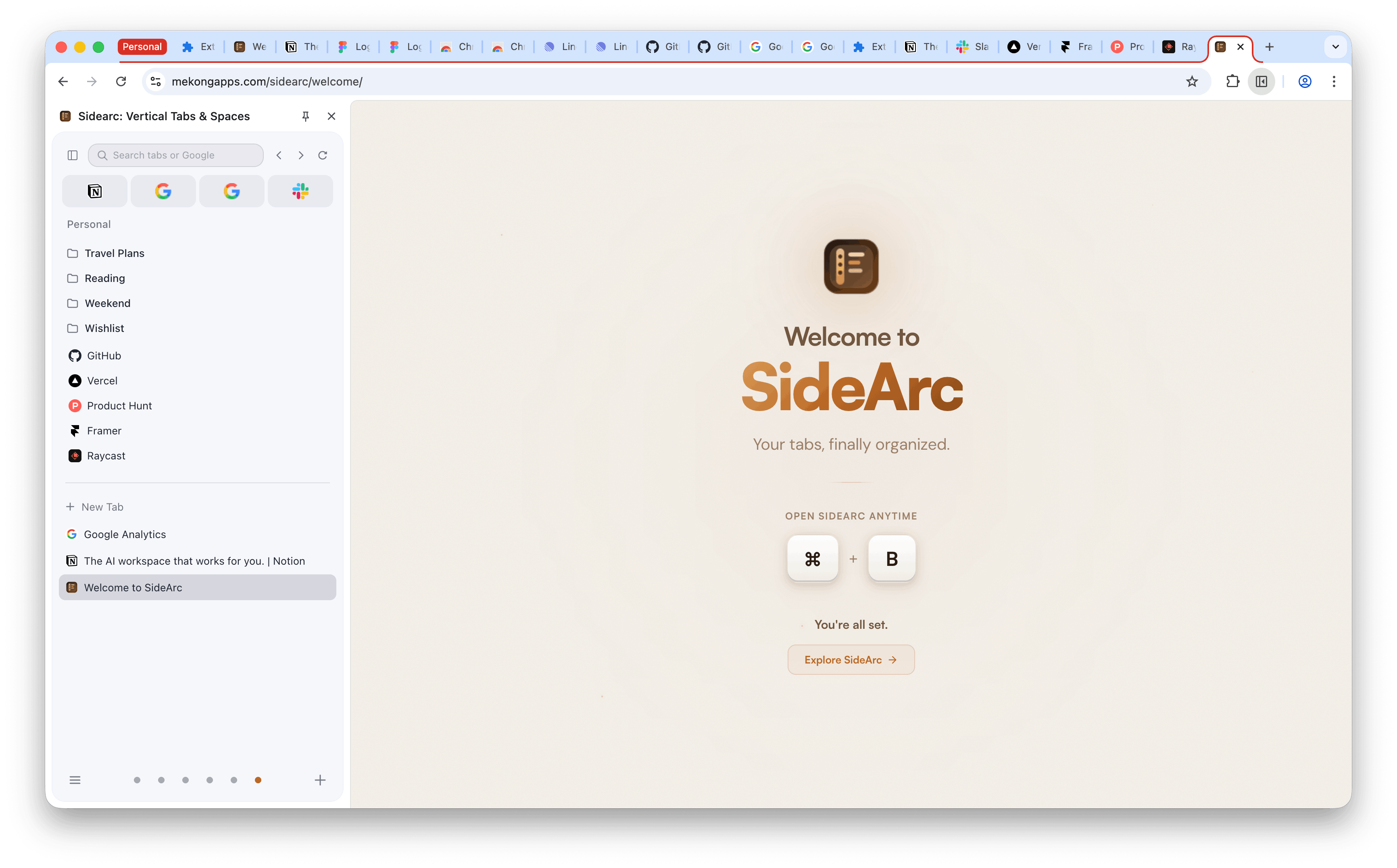
Task: Open the Chrome extensions puzzle icon
Action: click(x=1233, y=81)
